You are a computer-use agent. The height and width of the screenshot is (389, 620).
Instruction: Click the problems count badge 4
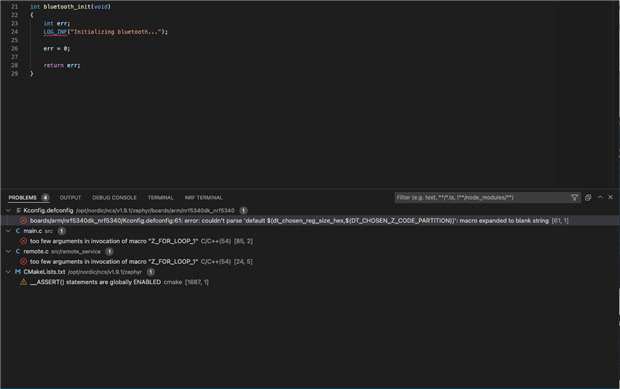click(45, 198)
